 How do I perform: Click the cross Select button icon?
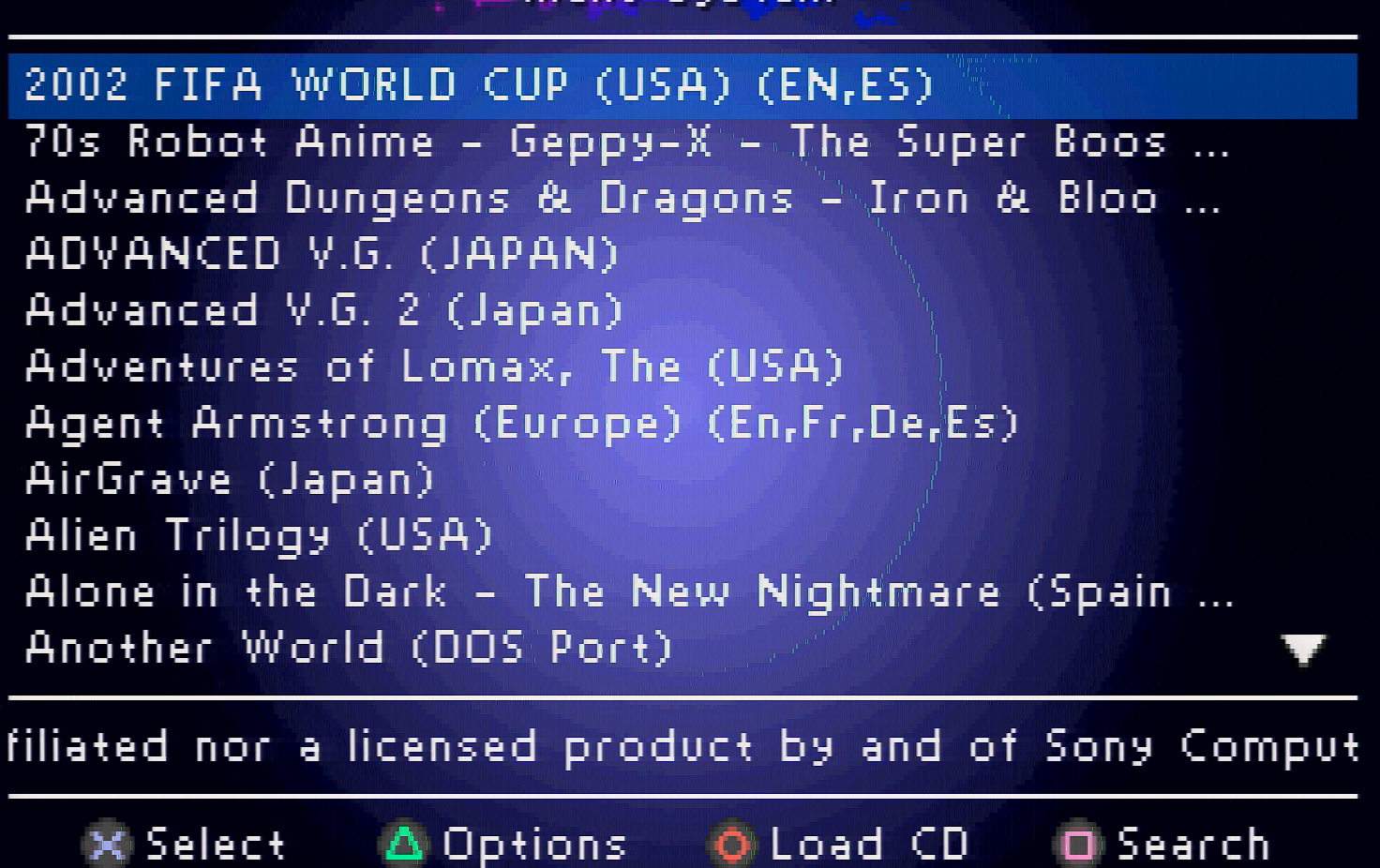pos(107,846)
